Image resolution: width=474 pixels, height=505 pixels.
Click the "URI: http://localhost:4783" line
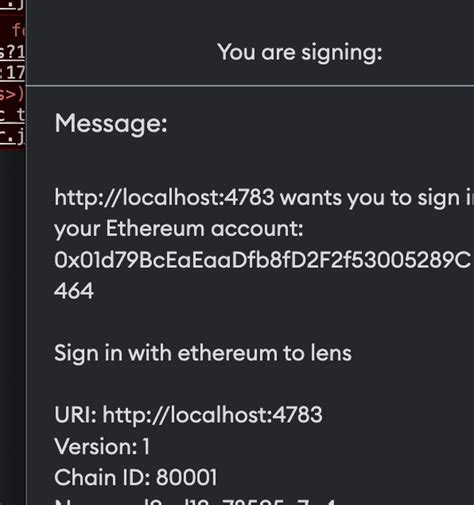pos(188,415)
